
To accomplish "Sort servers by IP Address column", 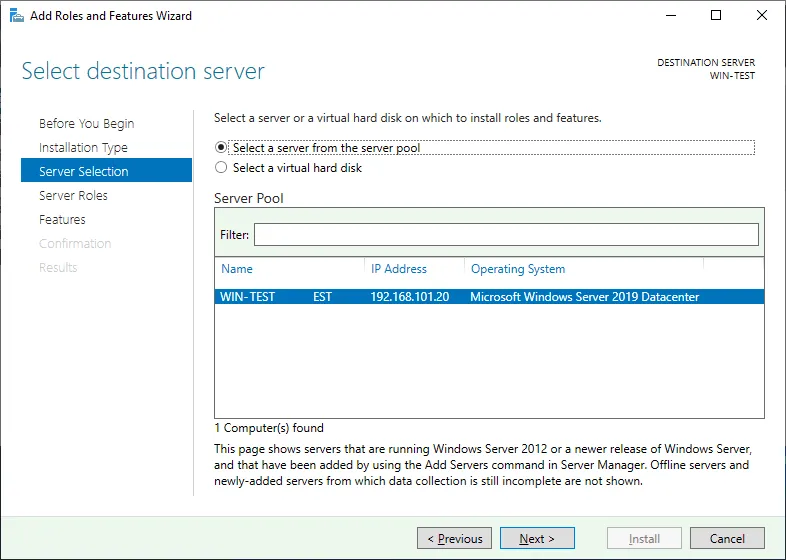I will coord(399,269).
